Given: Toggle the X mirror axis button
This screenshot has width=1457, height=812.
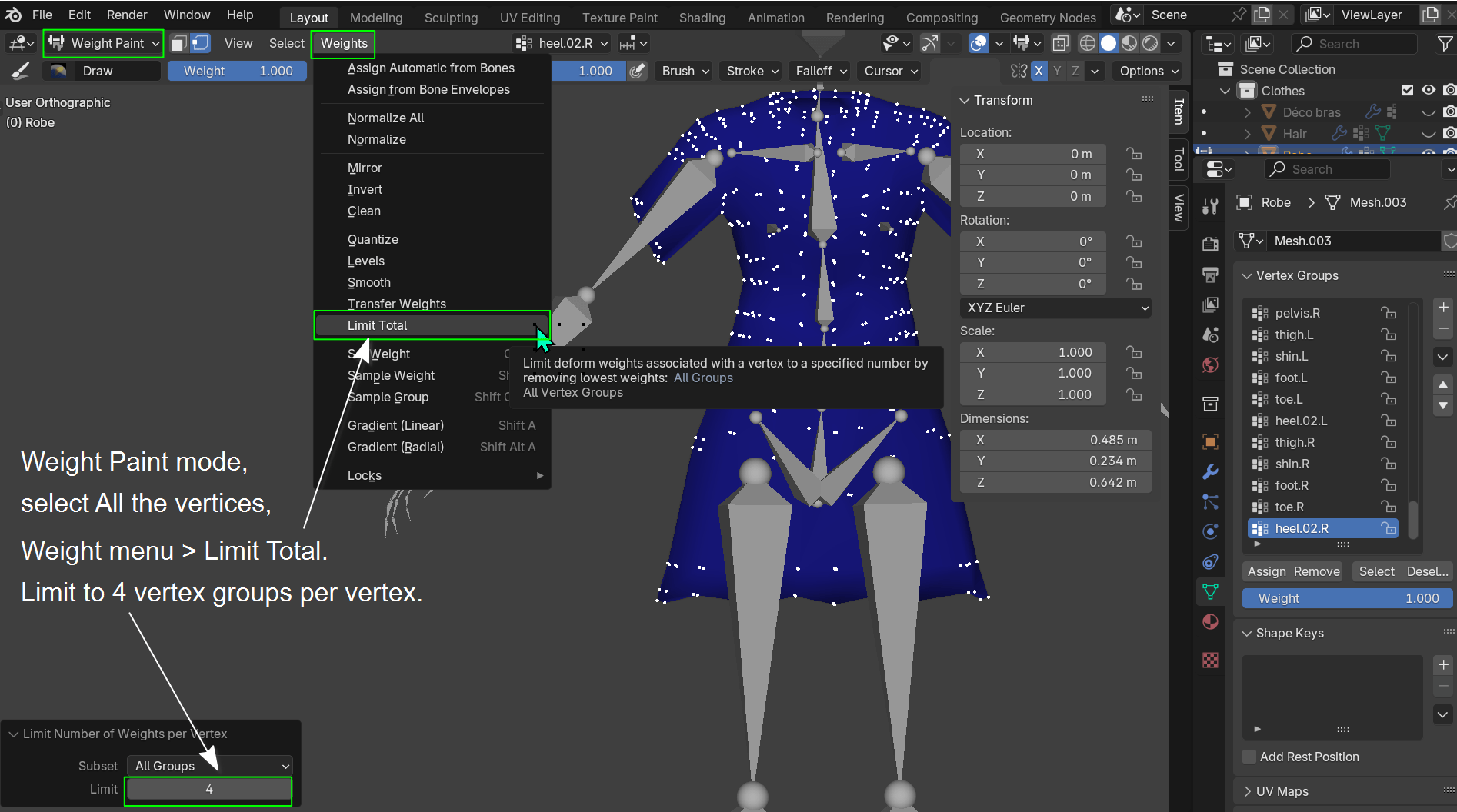Looking at the screenshot, I should coord(1039,71).
